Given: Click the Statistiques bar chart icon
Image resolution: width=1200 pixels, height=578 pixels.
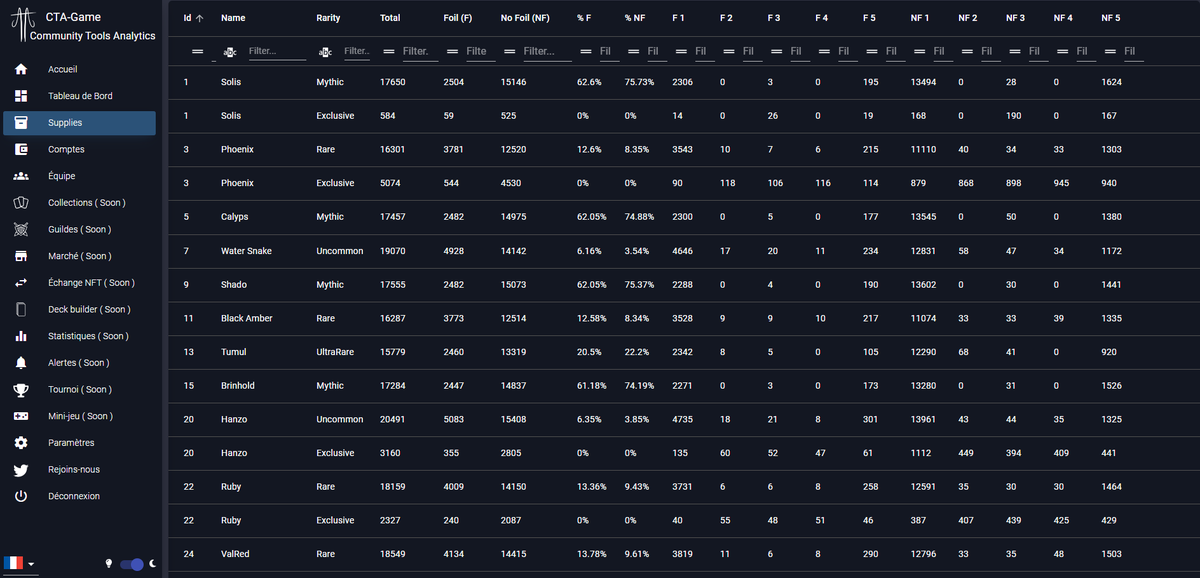Looking at the screenshot, I should click(21, 336).
